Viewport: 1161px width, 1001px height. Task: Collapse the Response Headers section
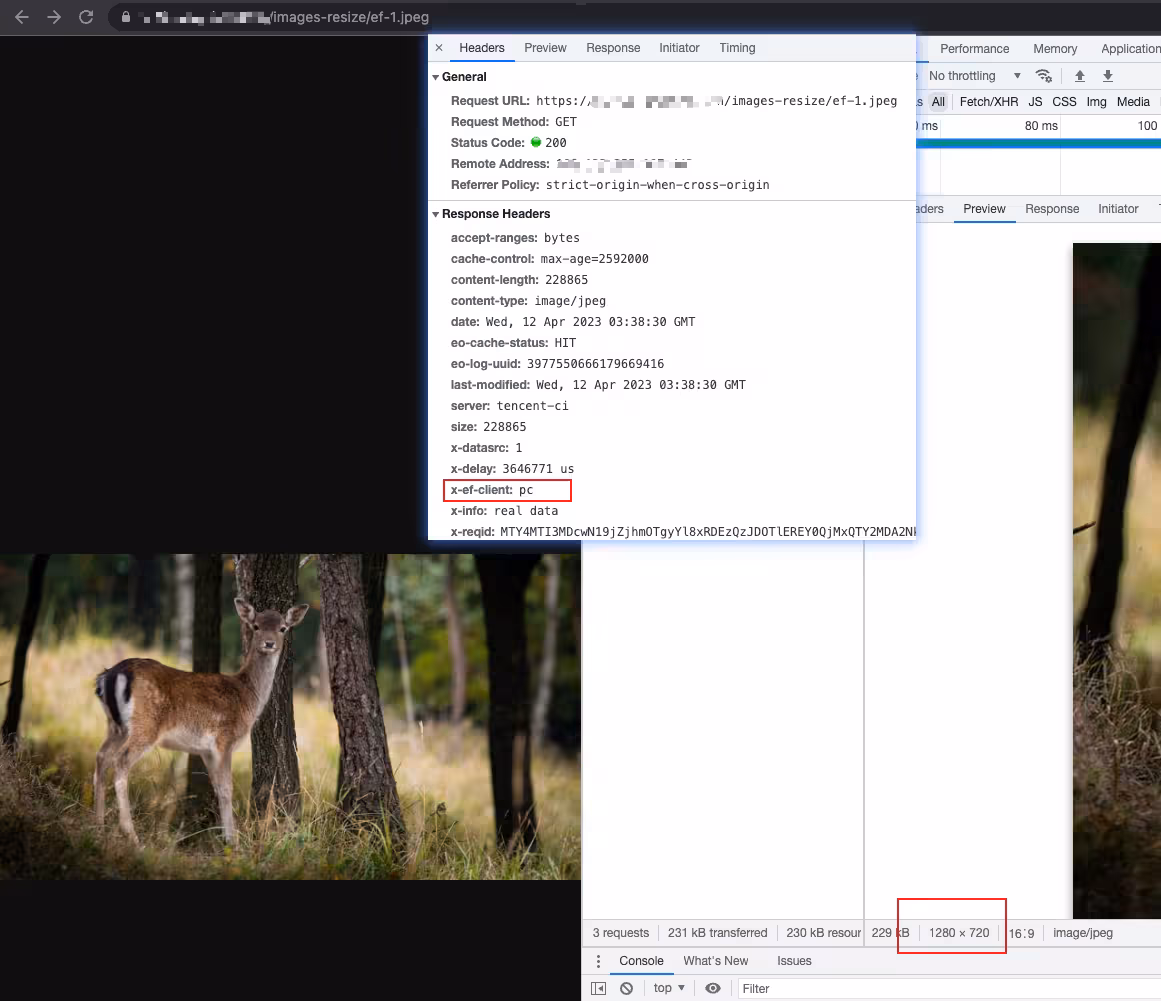(x=436, y=214)
